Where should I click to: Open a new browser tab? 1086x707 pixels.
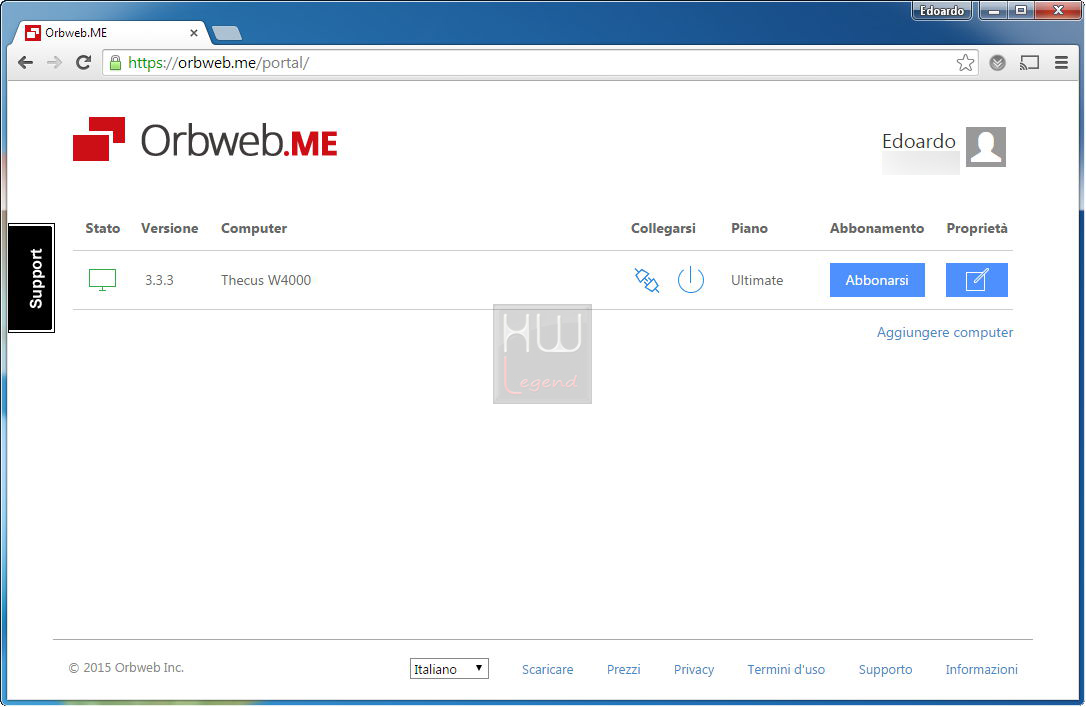(226, 33)
